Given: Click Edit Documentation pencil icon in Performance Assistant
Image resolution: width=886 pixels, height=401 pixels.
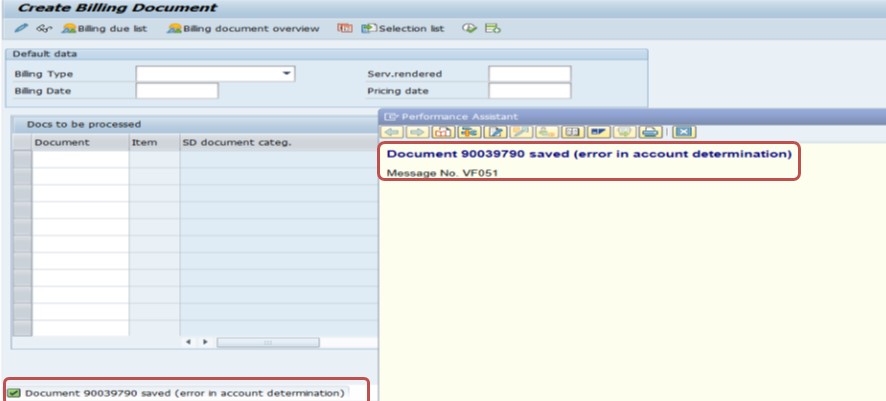Looking at the screenshot, I should (495, 132).
